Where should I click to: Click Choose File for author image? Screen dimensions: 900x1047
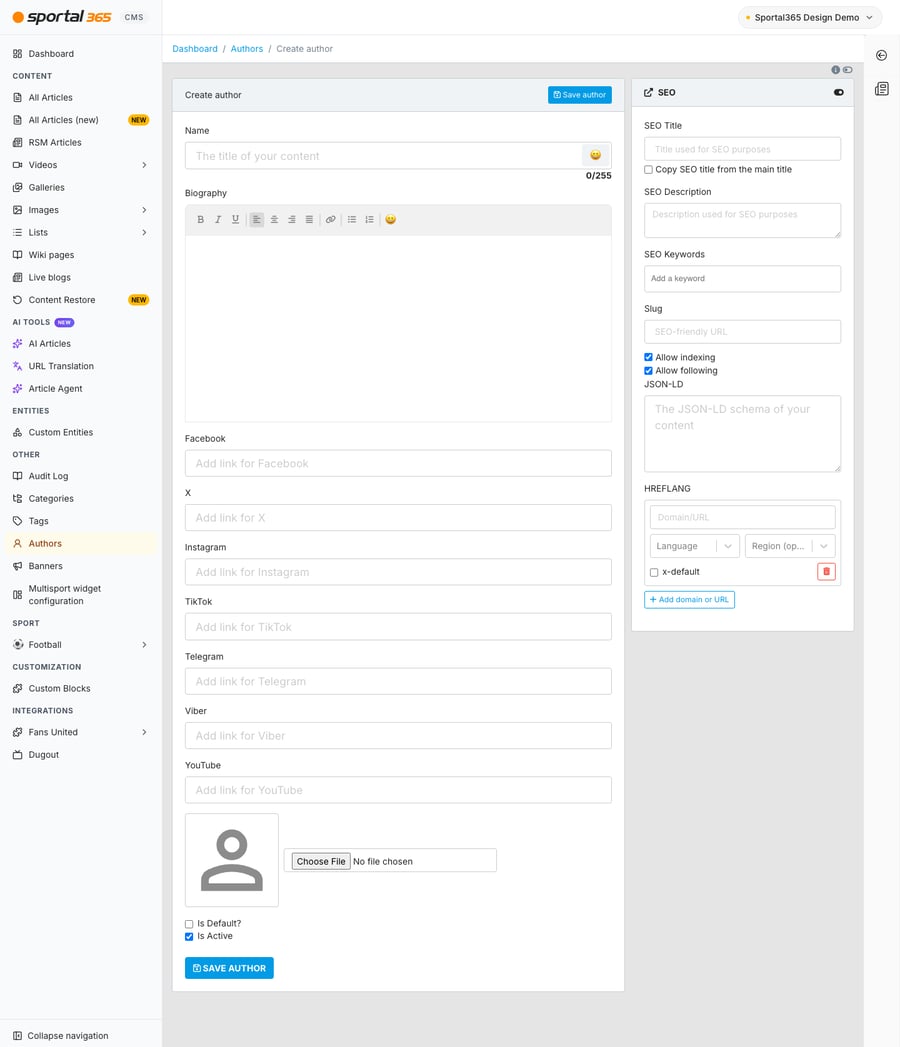pos(321,861)
